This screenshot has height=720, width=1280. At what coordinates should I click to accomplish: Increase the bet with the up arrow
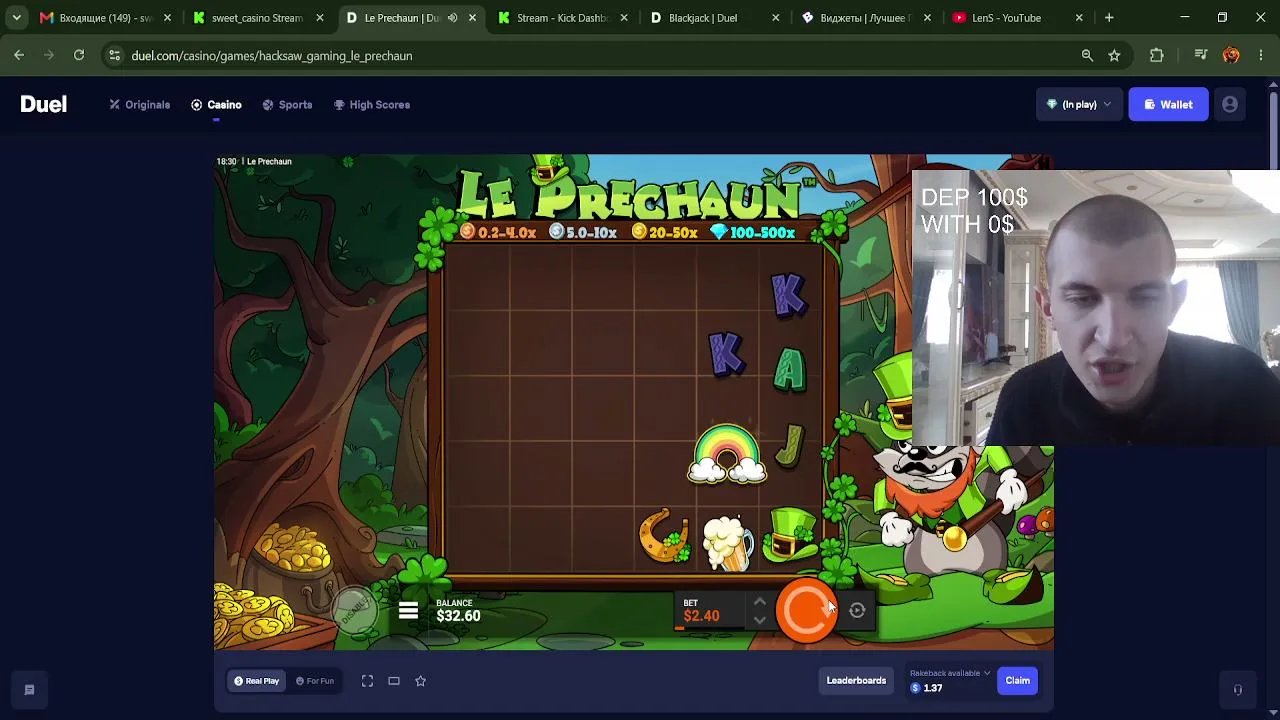760,601
